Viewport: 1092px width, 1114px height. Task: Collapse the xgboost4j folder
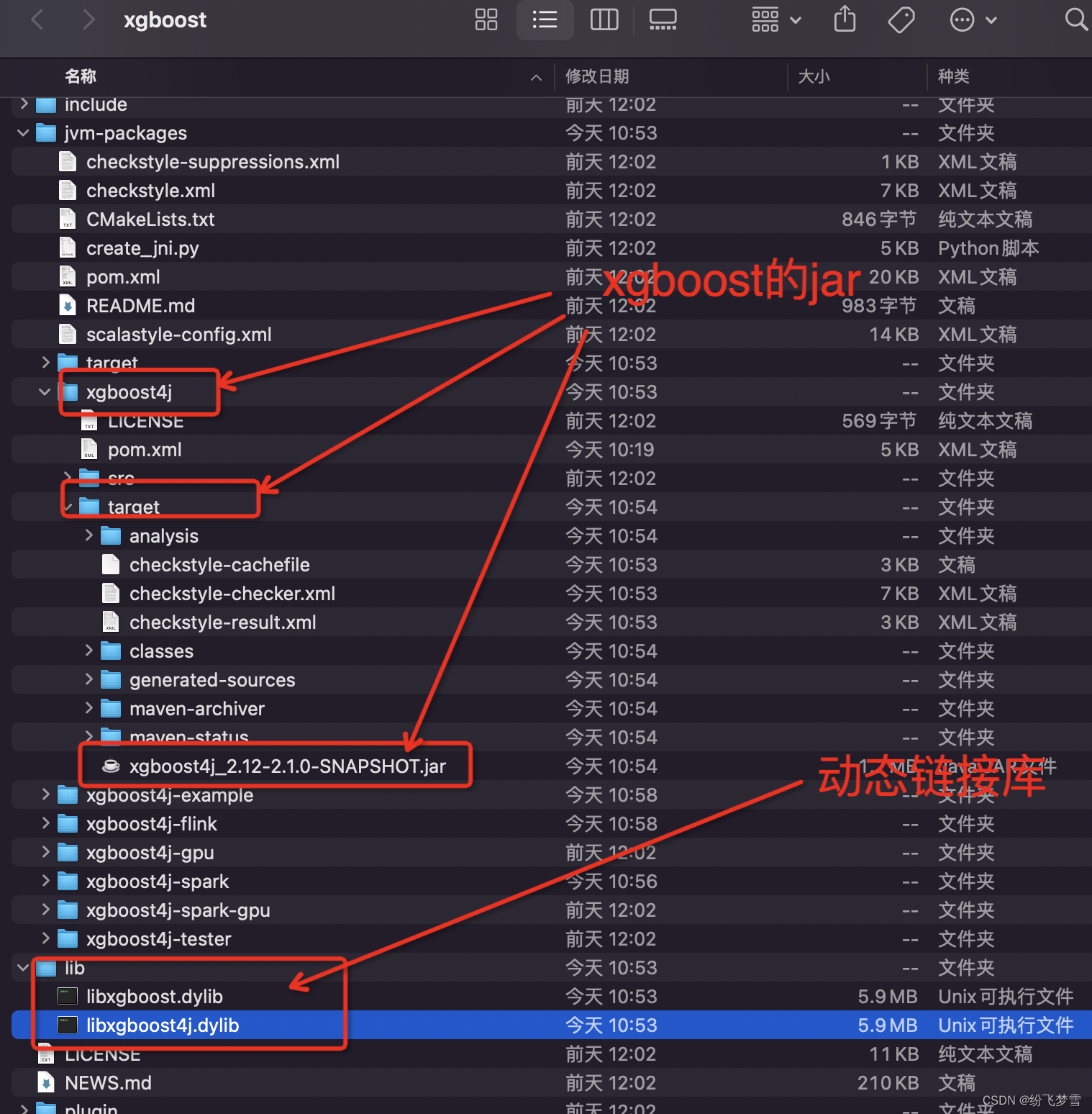[x=45, y=391]
